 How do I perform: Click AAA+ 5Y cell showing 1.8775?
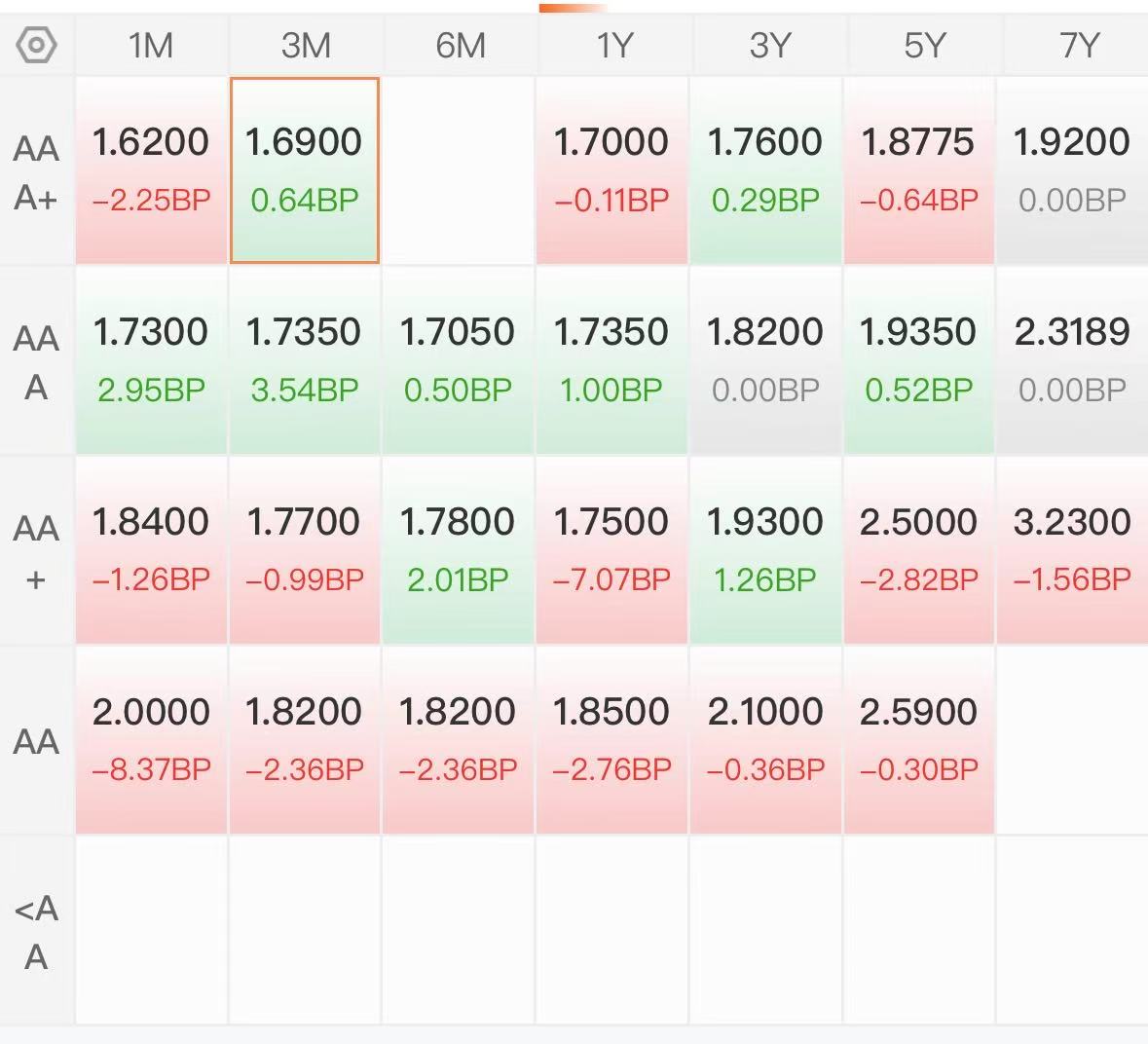pos(919,169)
